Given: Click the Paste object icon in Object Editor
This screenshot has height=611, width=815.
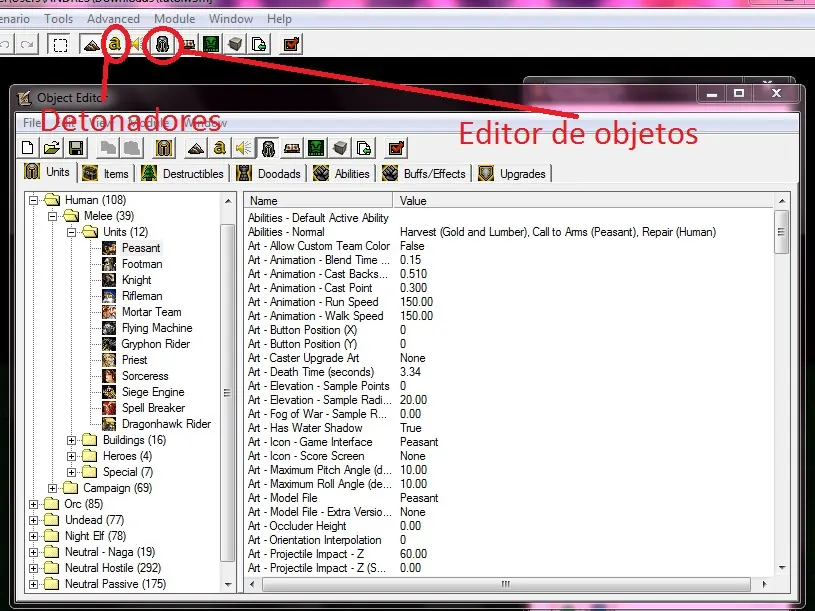Looking at the screenshot, I should 132,149.
